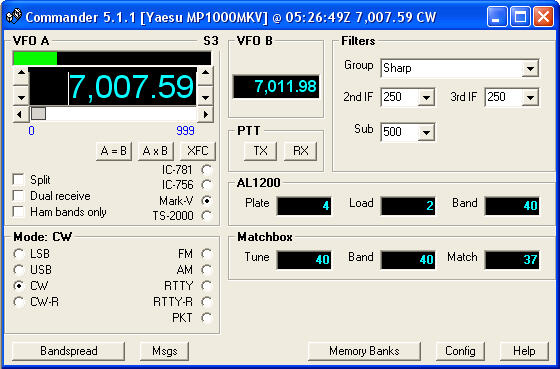Click the AL1200 Load value field
The image size is (560, 369).
408,206
